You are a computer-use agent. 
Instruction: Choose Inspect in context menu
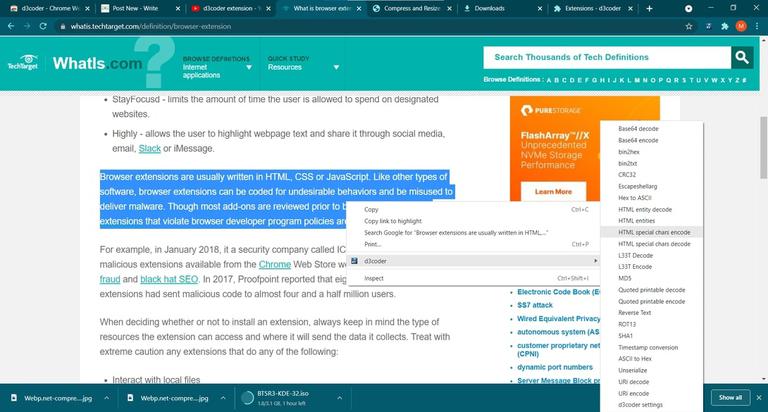point(473,278)
